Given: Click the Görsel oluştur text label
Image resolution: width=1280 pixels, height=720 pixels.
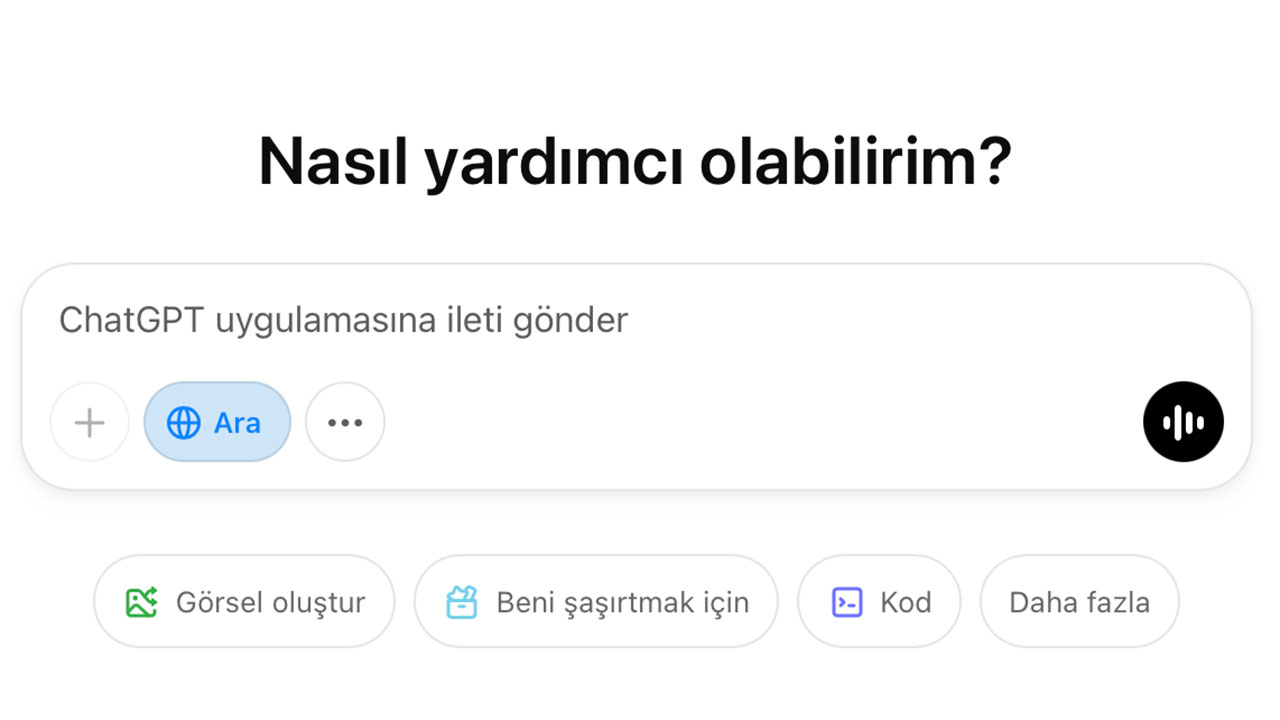Looking at the screenshot, I should pos(270,602).
